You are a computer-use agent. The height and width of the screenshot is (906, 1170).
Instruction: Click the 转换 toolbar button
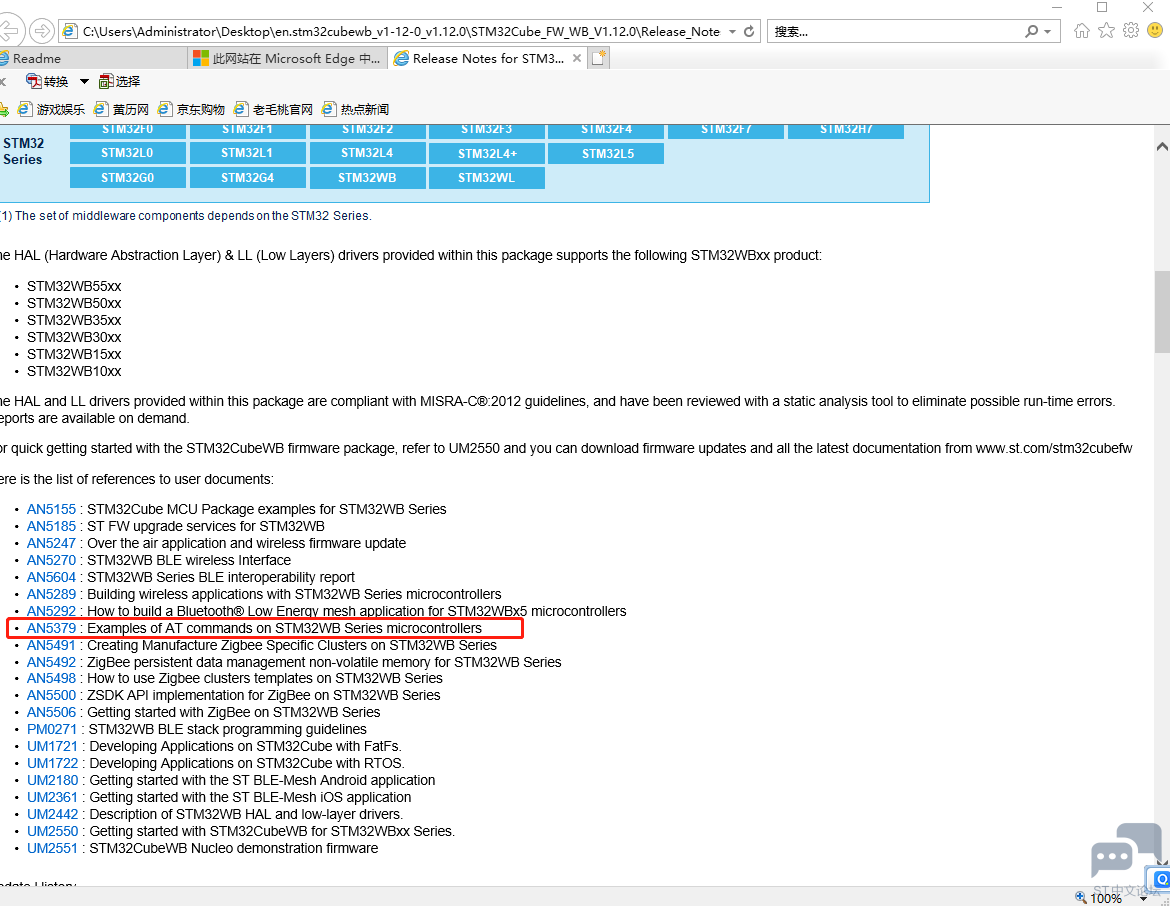[47, 81]
